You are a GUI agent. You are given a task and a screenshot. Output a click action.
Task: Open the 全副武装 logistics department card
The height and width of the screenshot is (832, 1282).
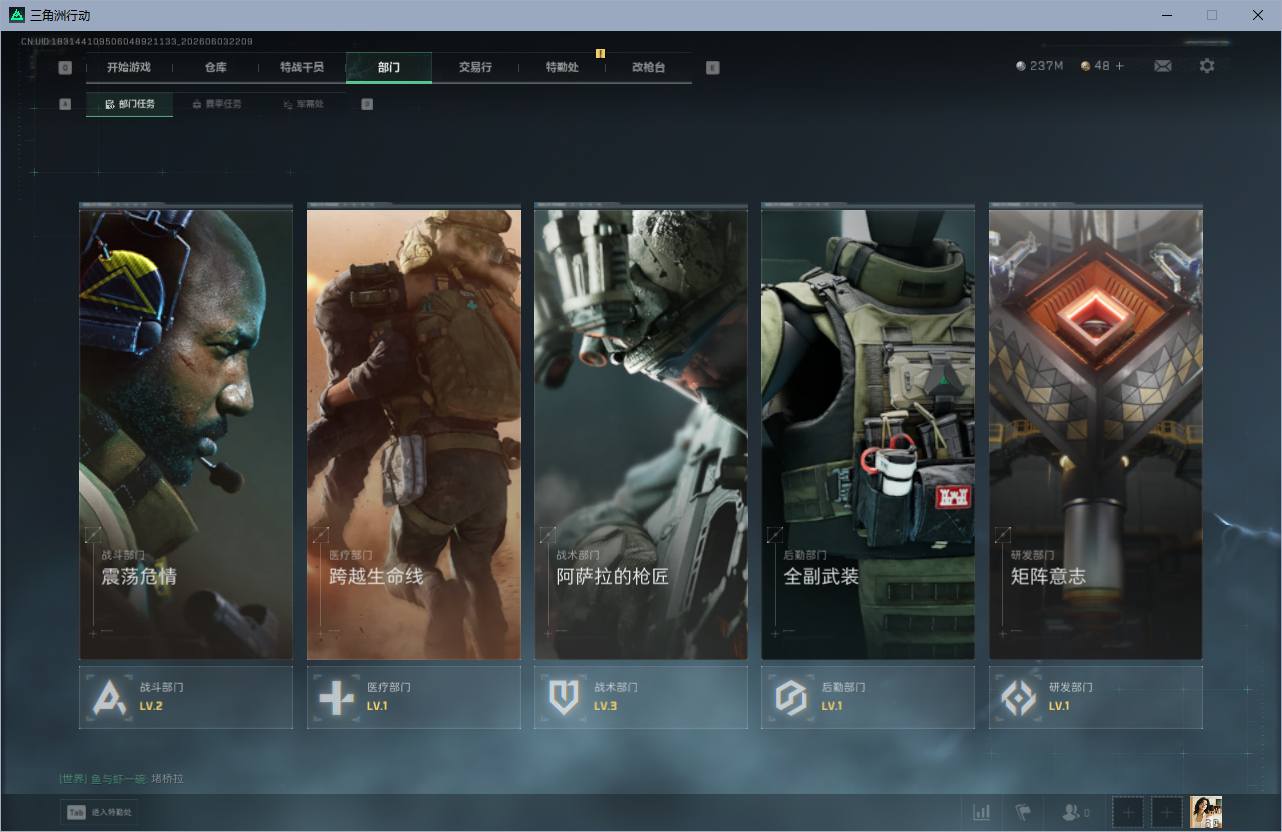[868, 432]
